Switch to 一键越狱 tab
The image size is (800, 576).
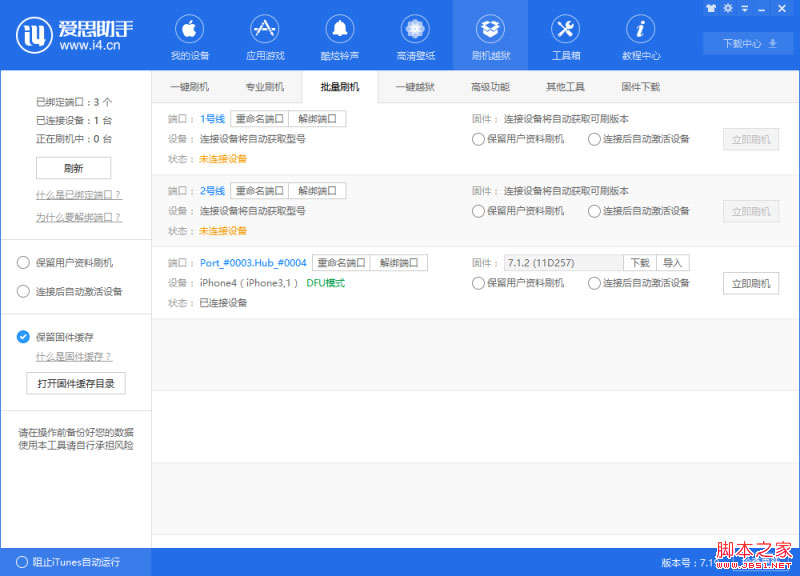(415, 87)
